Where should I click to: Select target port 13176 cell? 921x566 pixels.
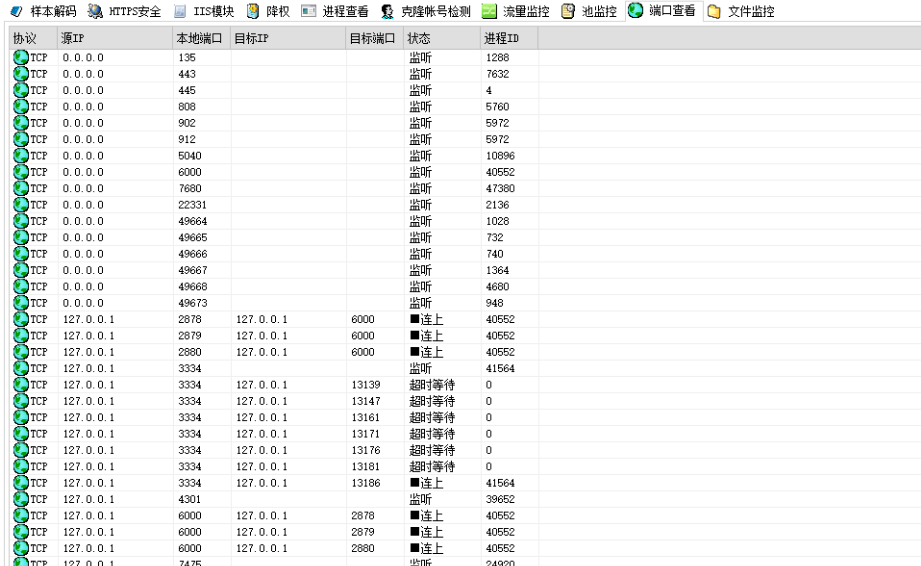pos(366,450)
